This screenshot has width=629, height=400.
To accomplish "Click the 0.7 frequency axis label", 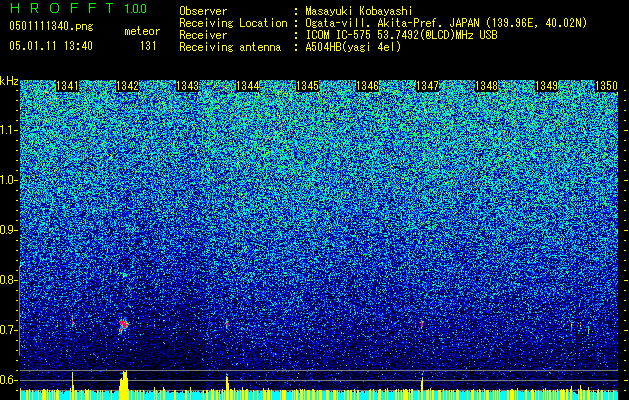I will [8, 330].
